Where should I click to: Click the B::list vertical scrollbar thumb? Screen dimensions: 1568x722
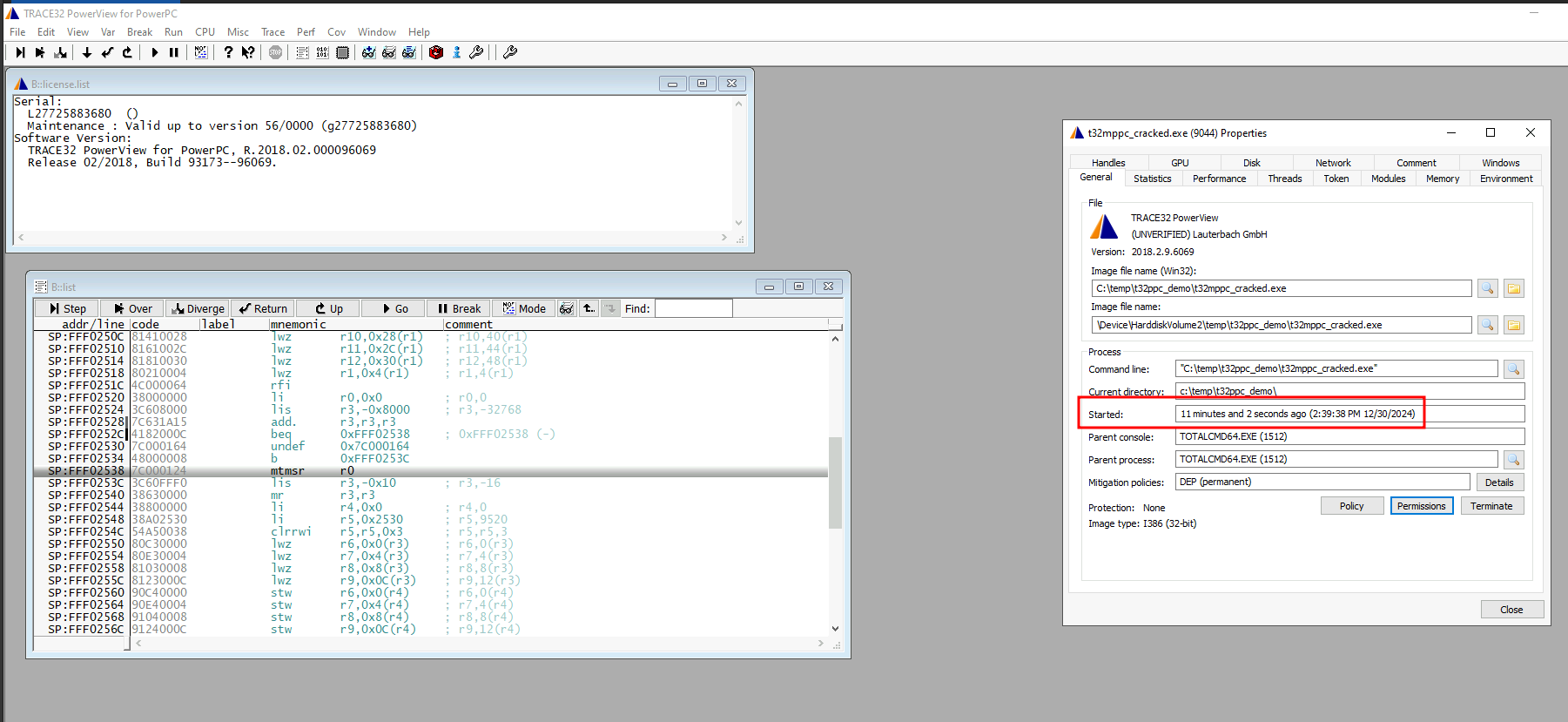835,482
